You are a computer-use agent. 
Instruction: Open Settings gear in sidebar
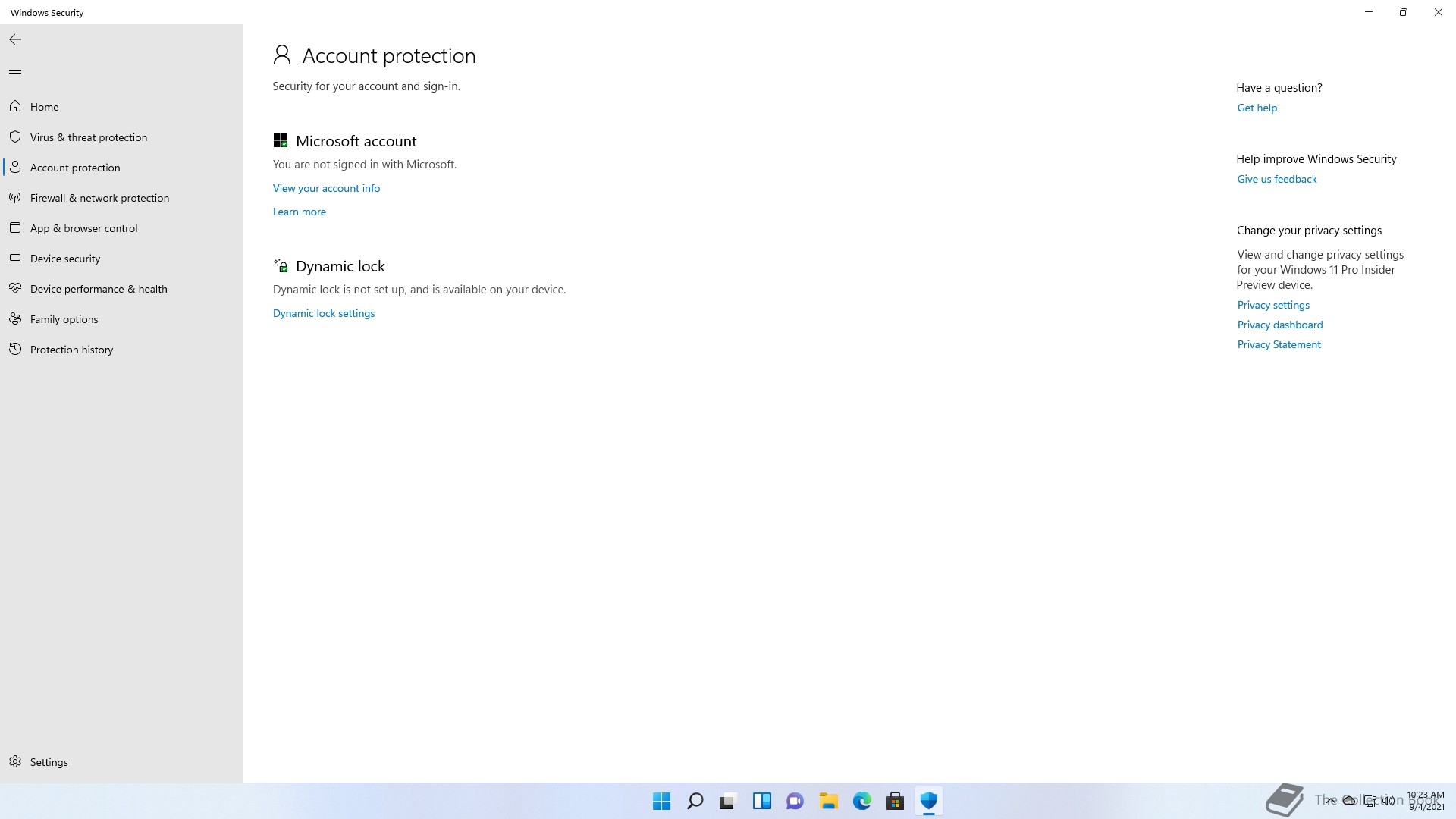[x=15, y=762]
